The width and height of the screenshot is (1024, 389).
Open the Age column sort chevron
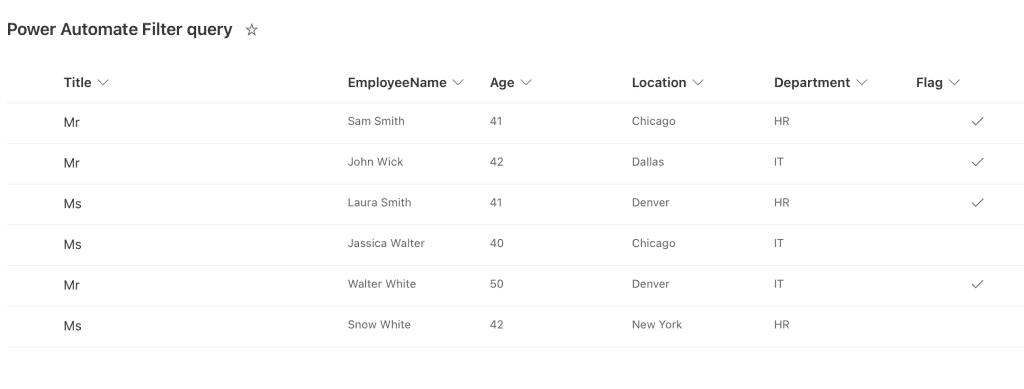click(526, 82)
